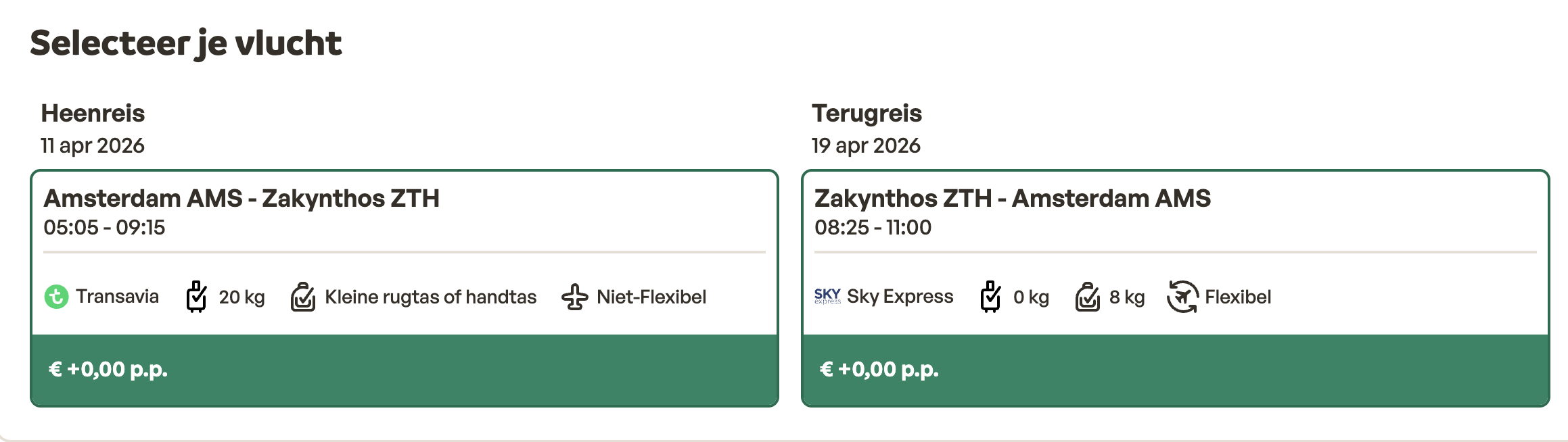The image size is (1568, 442).
Task: Click the Selecteer je vlucht title
Action: 186,43
